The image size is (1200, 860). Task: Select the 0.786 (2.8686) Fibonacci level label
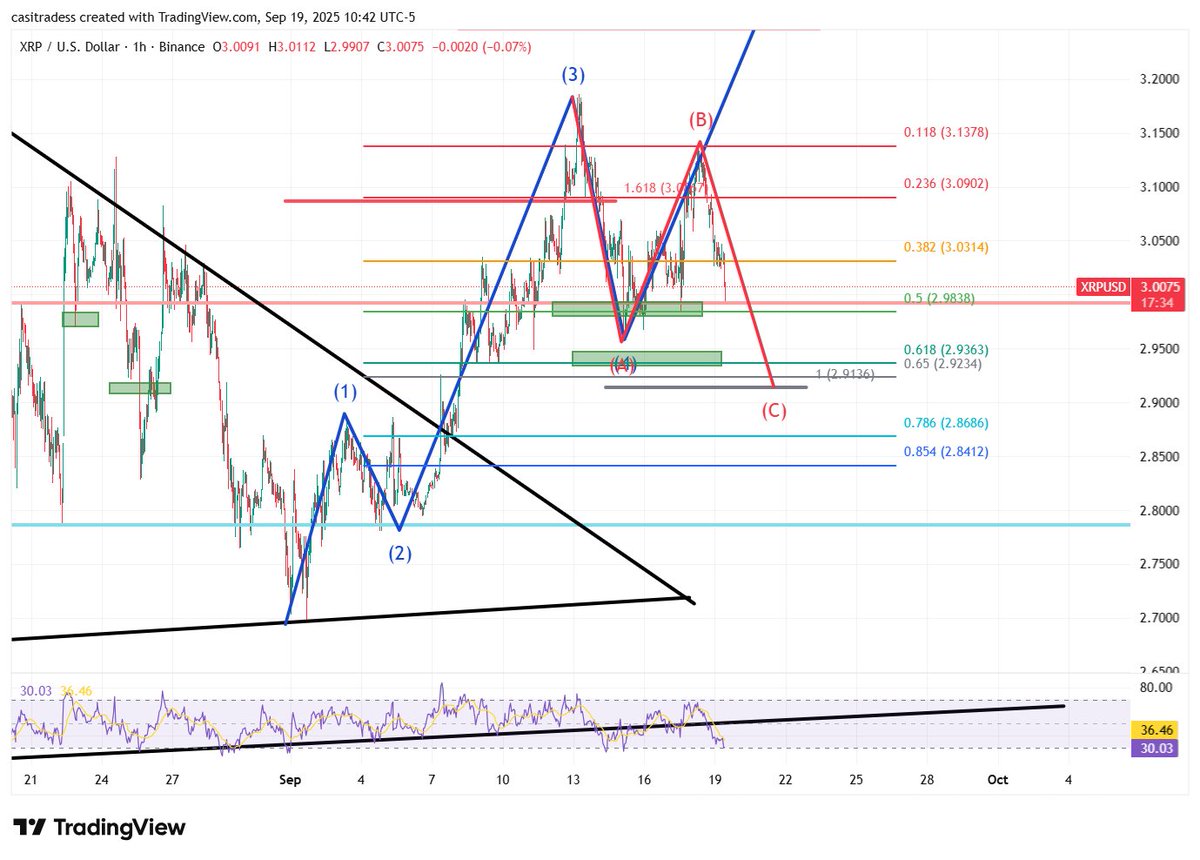[945, 423]
